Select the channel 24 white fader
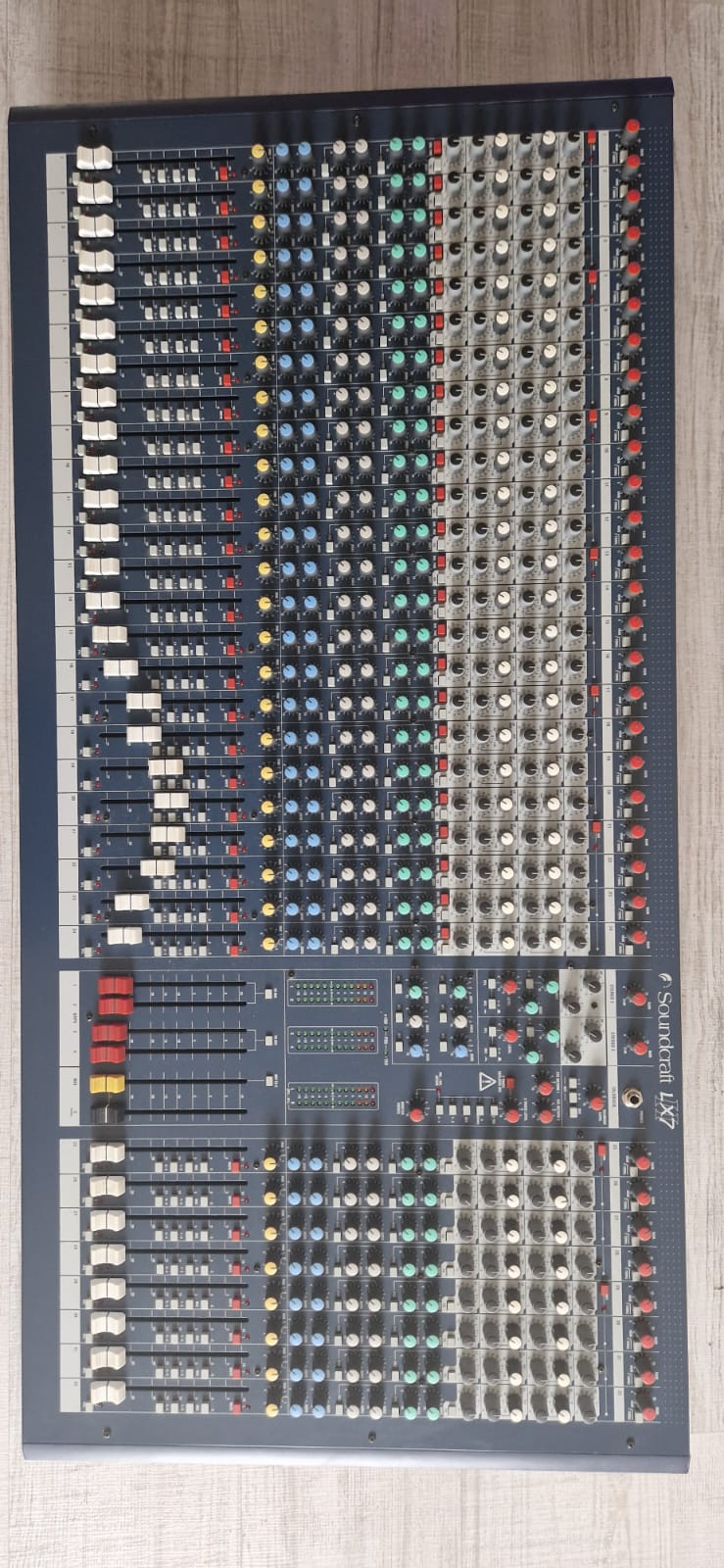This screenshot has width=724, height=1568. [124, 935]
